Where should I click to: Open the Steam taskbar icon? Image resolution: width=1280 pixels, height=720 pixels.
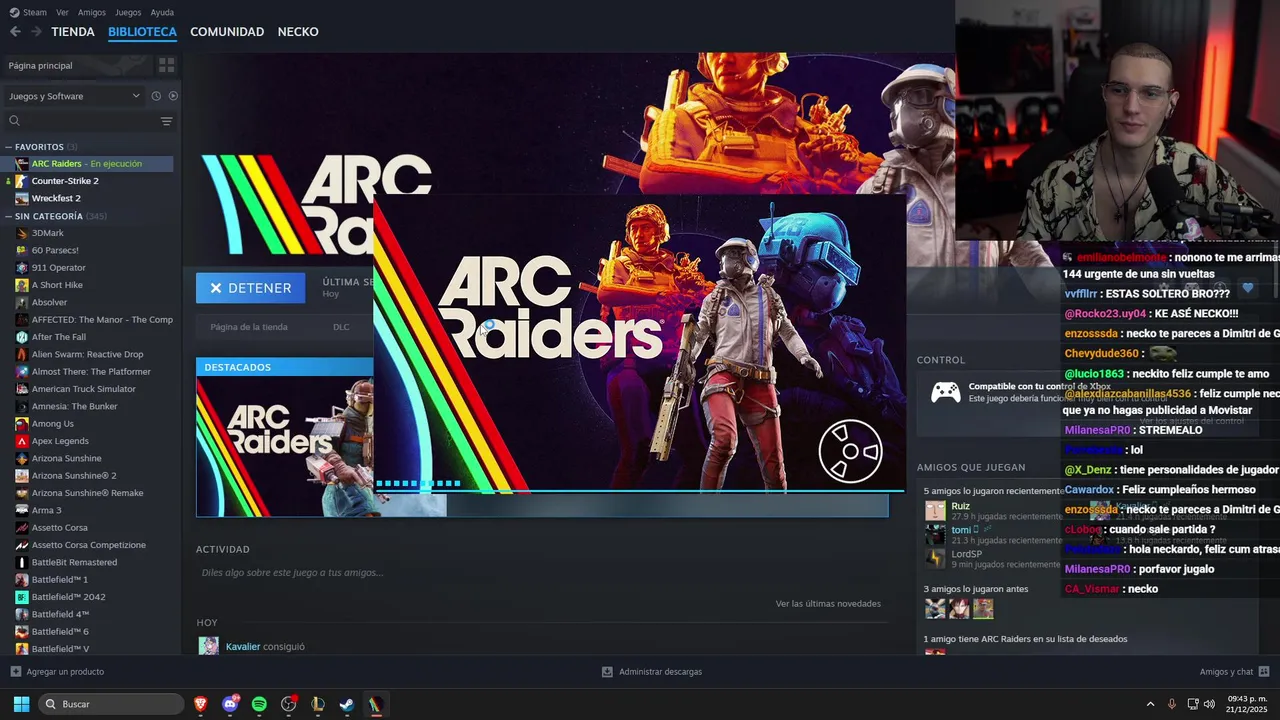tap(347, 704)
